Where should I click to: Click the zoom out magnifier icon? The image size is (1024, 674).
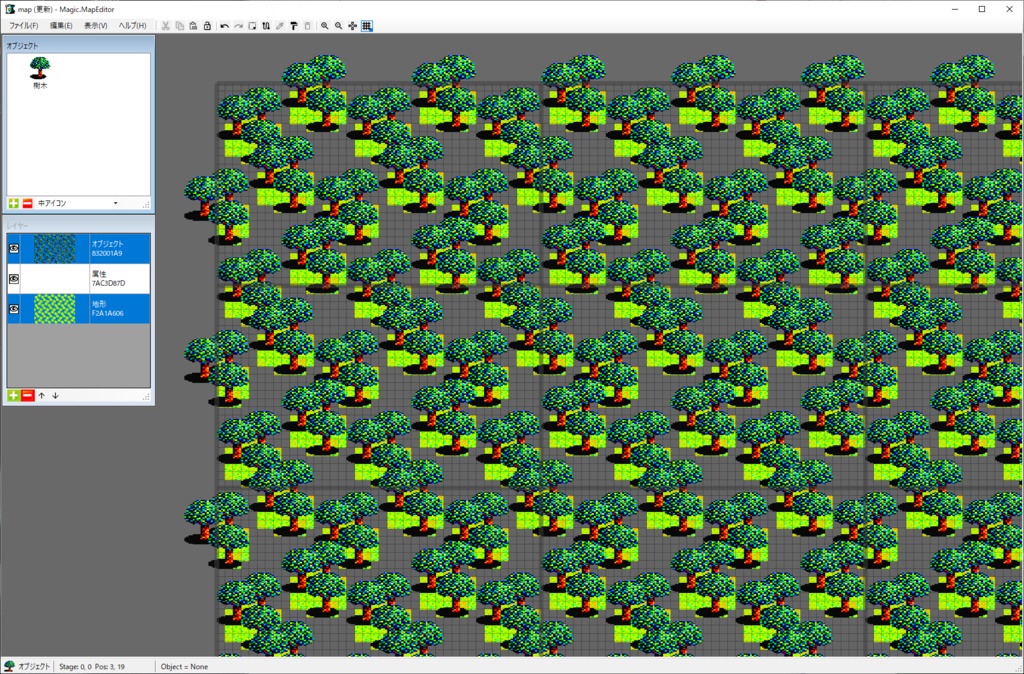[x=338, y=26]
